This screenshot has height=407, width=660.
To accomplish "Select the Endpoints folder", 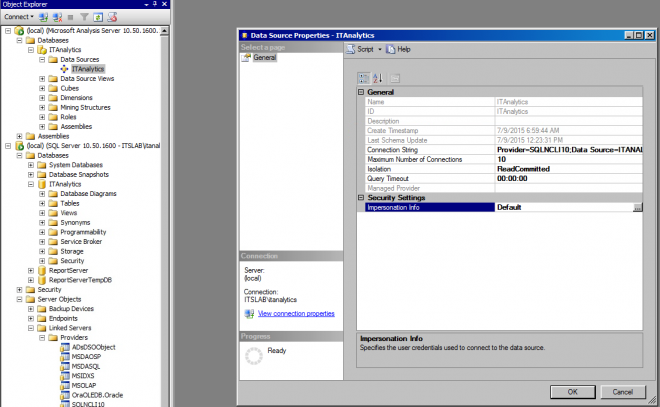I will [x=63, y=319].
